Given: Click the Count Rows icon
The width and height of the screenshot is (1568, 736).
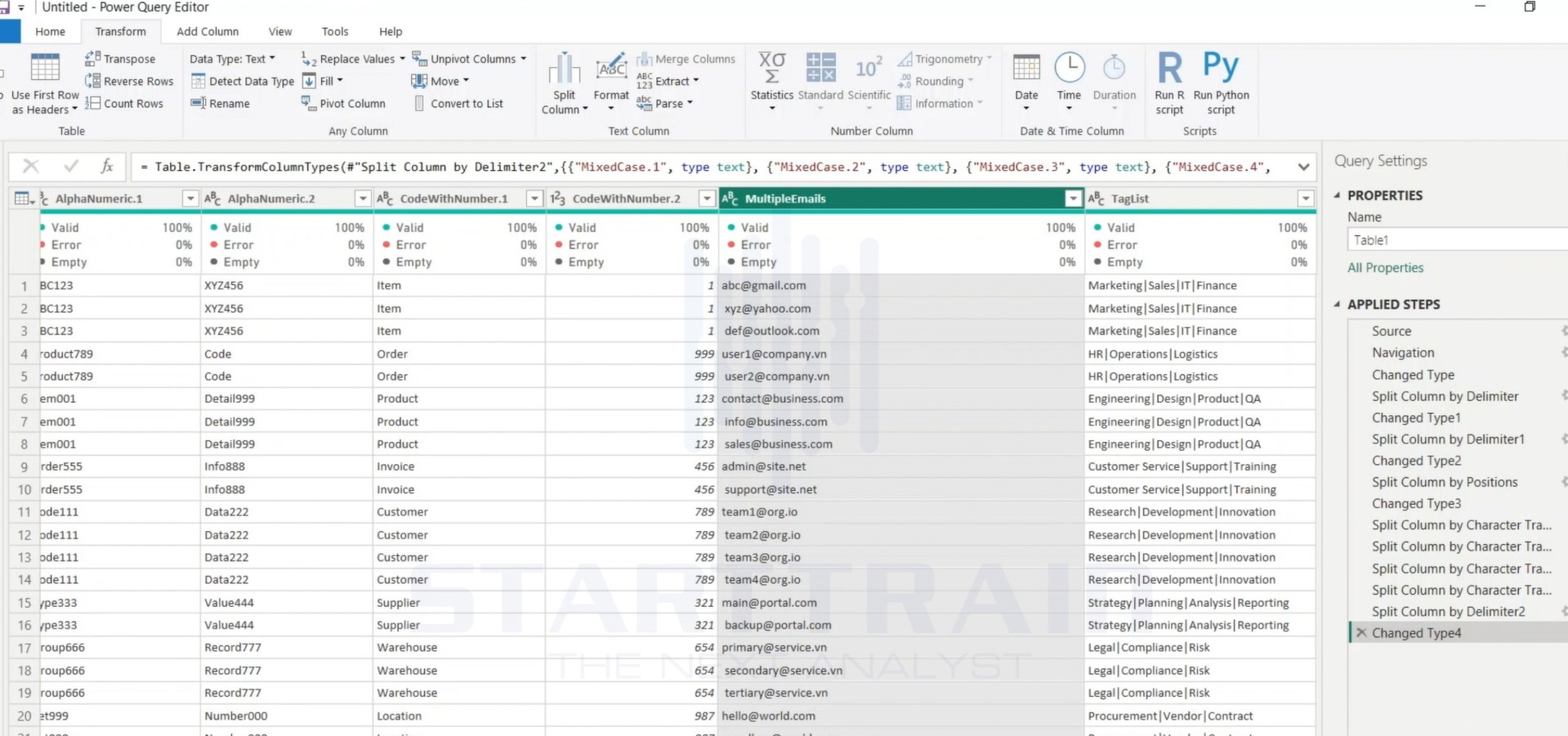Looking at the screenshot, I should 92,103.
